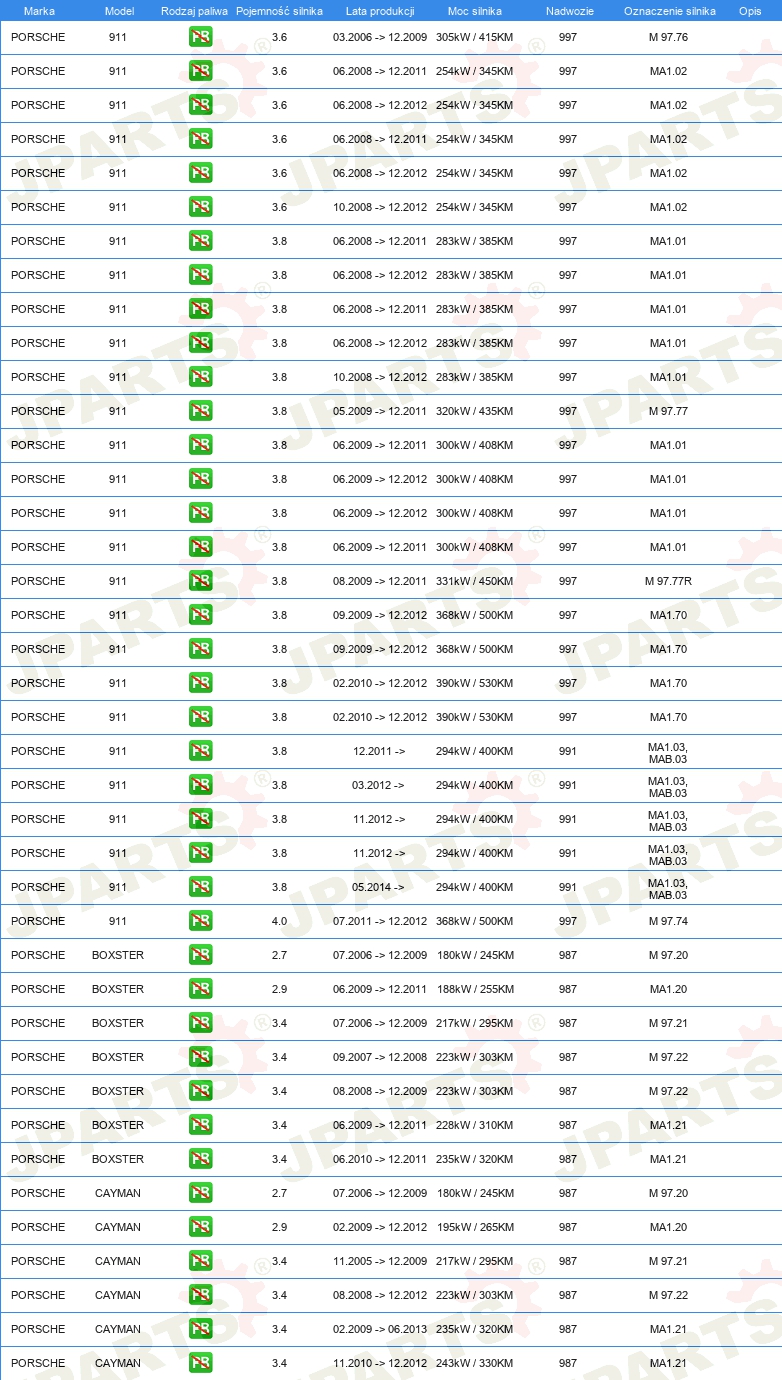
Task: Click the power value 320kW / 435KM
Action: point(474,411)
